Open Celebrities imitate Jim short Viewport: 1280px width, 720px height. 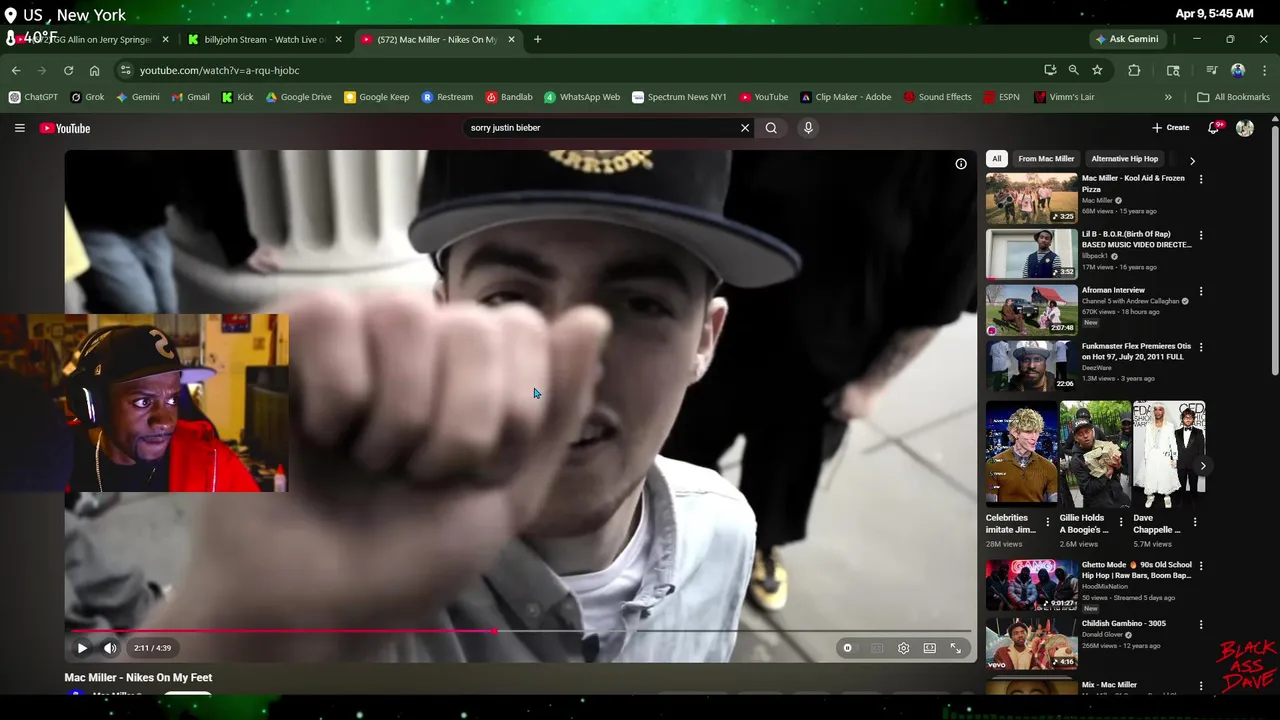[x=1021, y=454]
